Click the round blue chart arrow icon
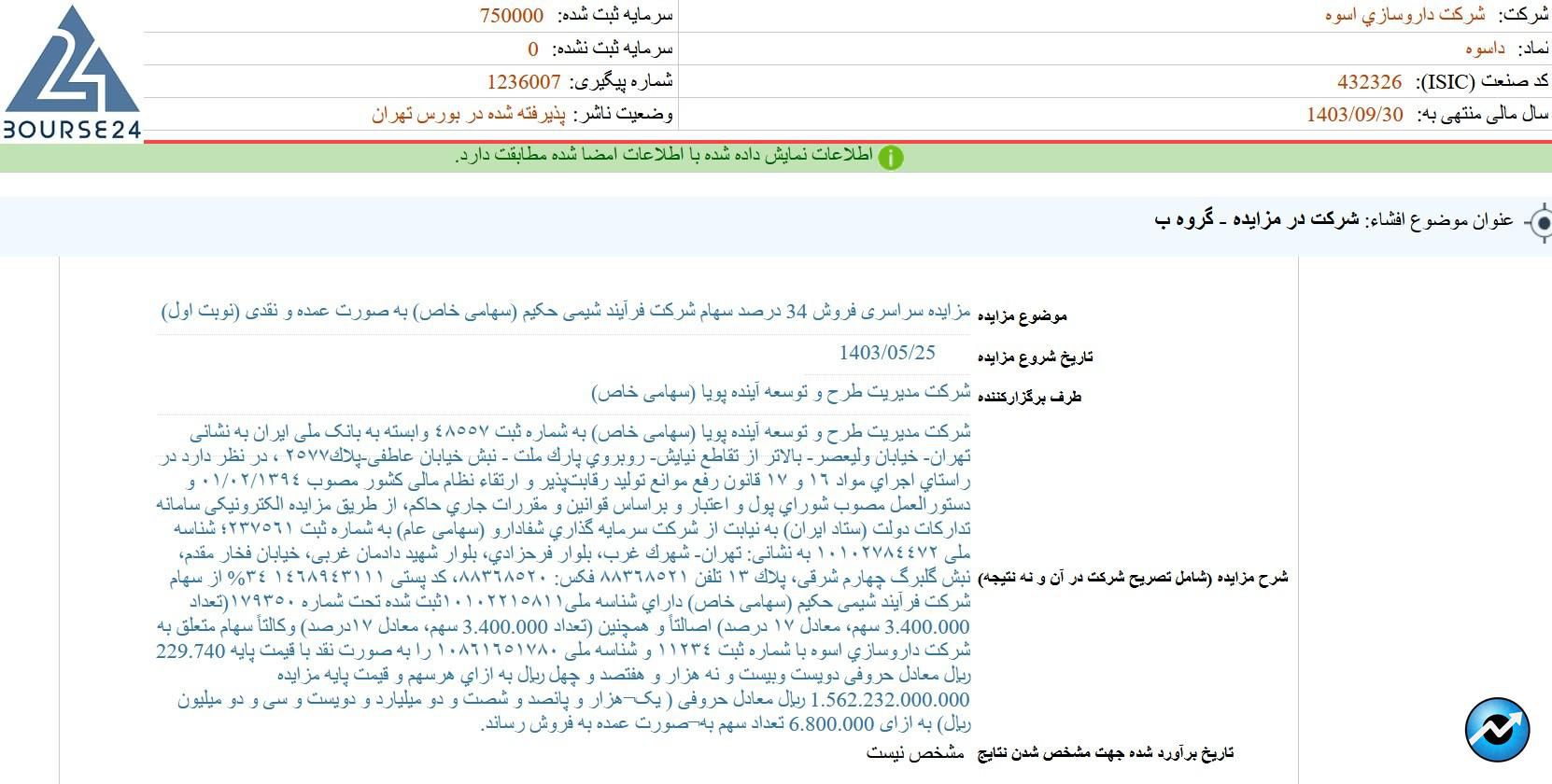Viewport: 1552px width, 784px height. point(1497,730)
